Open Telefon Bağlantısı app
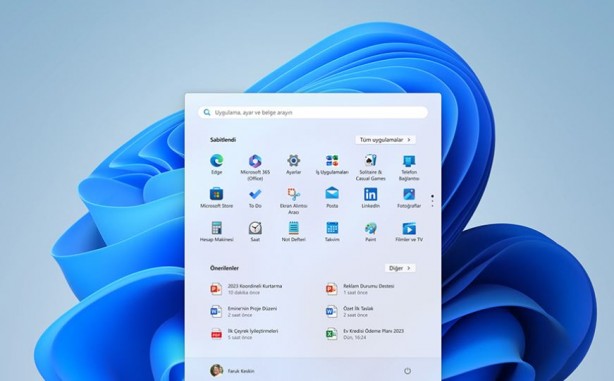614x381 pixels. [409, 161]
